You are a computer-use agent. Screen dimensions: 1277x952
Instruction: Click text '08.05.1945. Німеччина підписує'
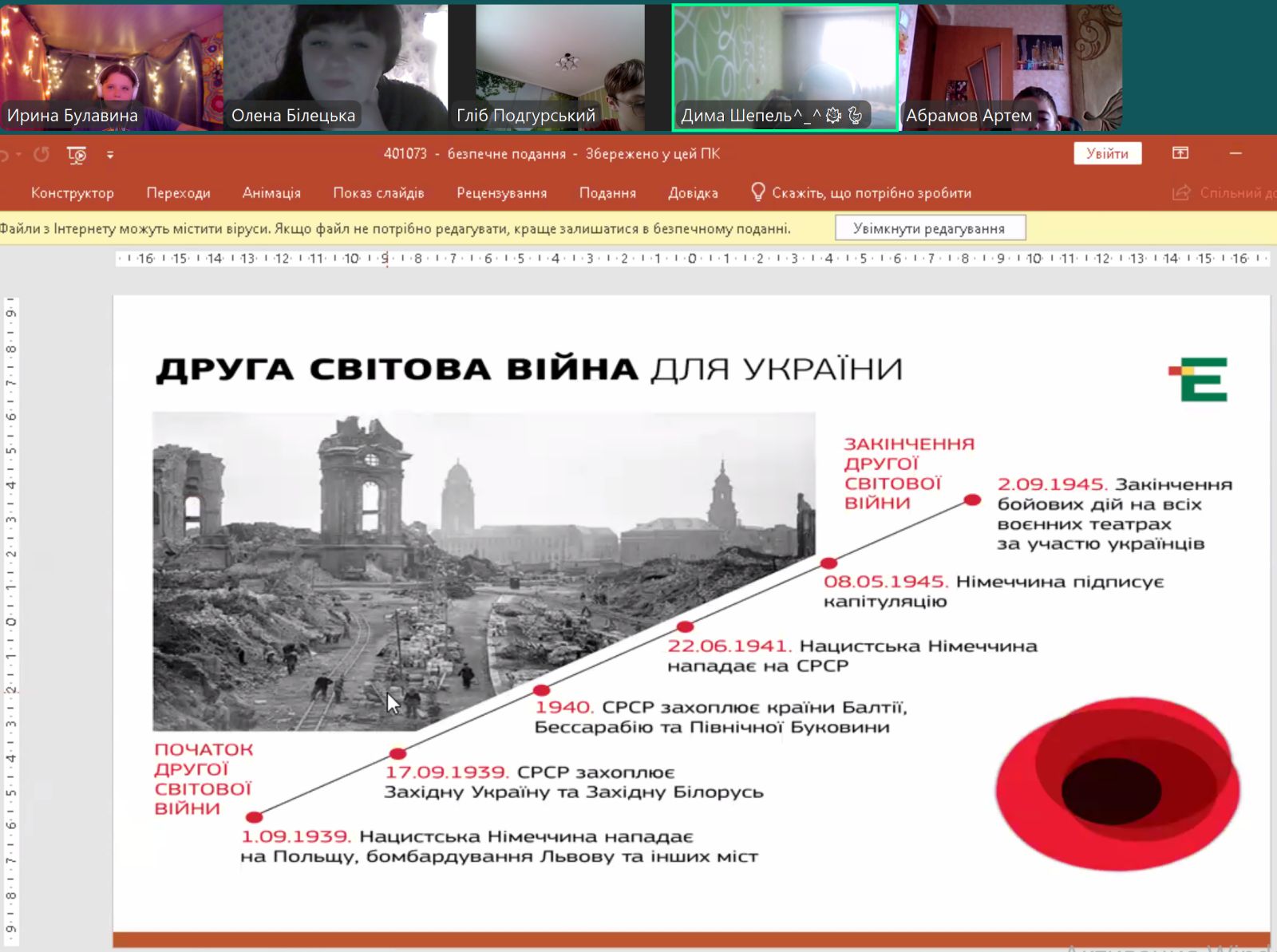click(994, 582)
